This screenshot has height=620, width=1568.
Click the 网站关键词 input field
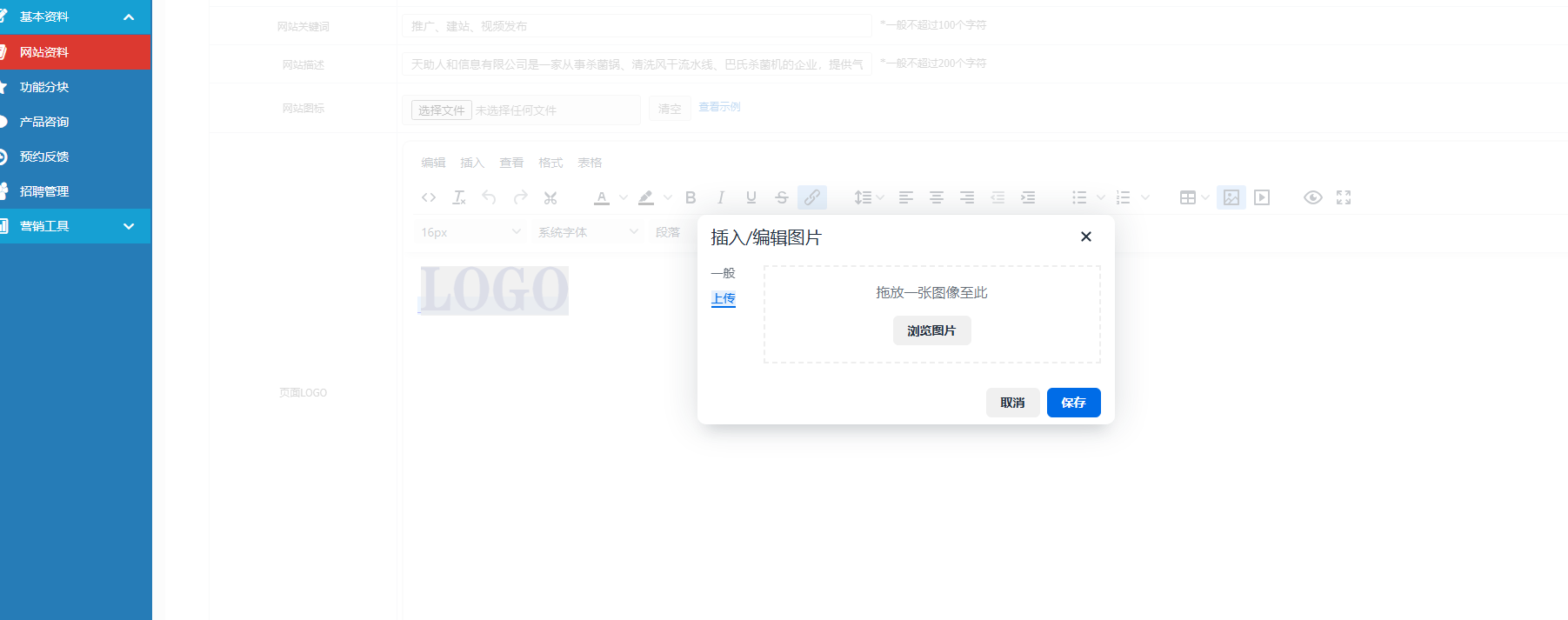[636, 26]
